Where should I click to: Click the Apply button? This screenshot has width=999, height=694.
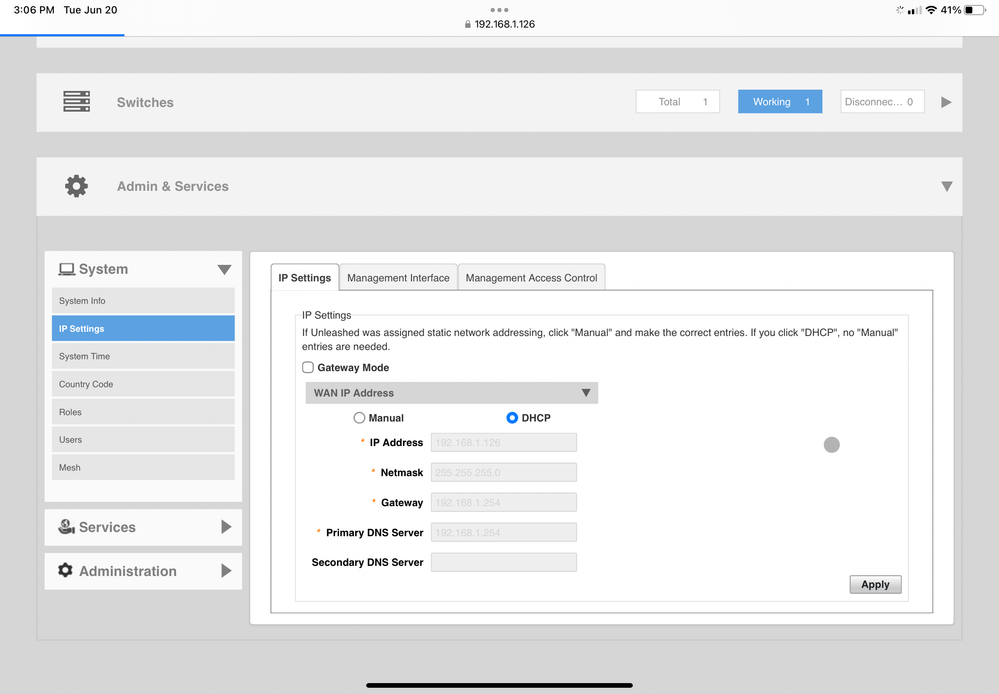pyautogui.click(x=875, y=584)
